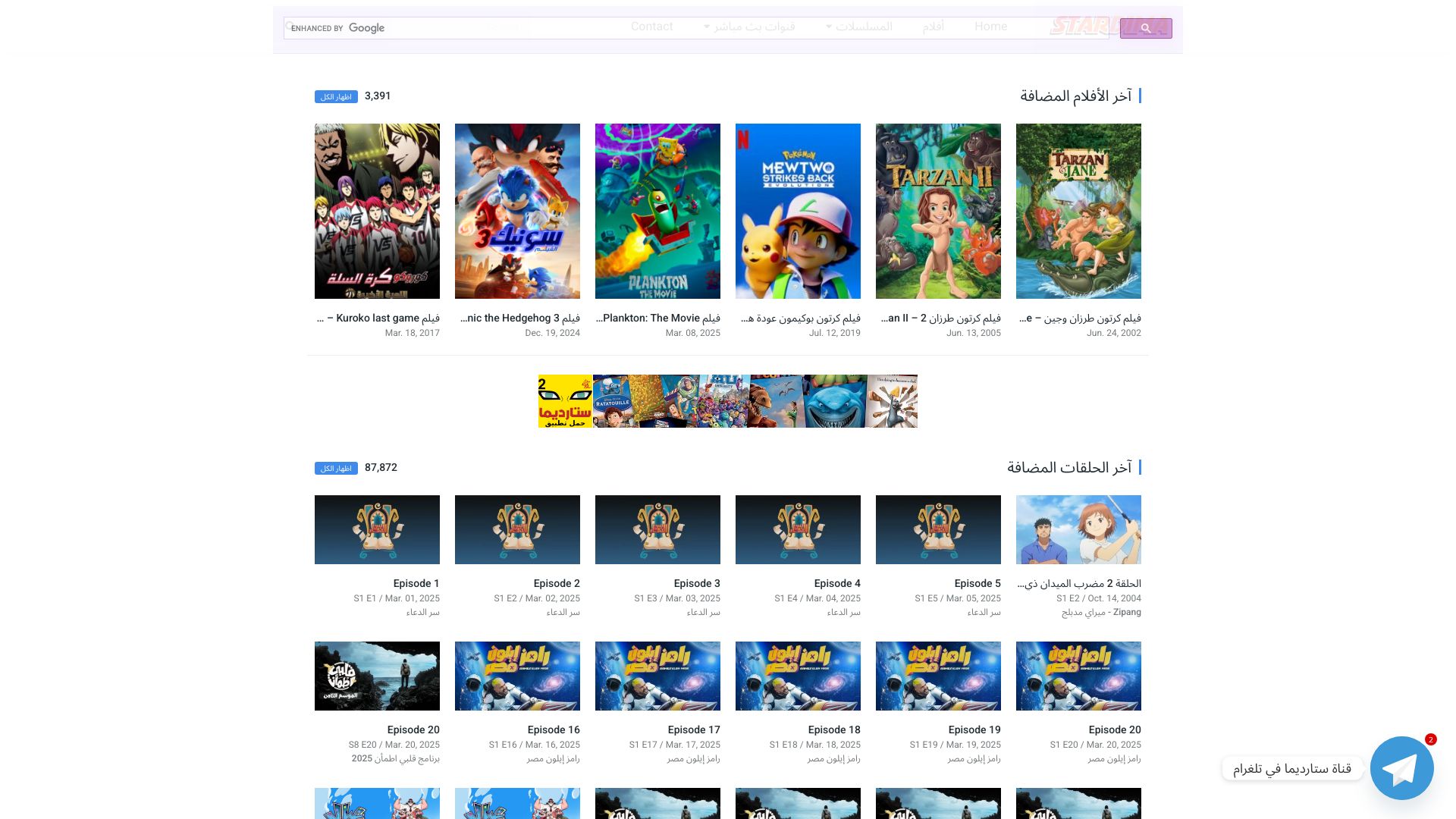Open the أفلام menu item
Viewport: 1456px width, 819px height.
tap(934, 27)
